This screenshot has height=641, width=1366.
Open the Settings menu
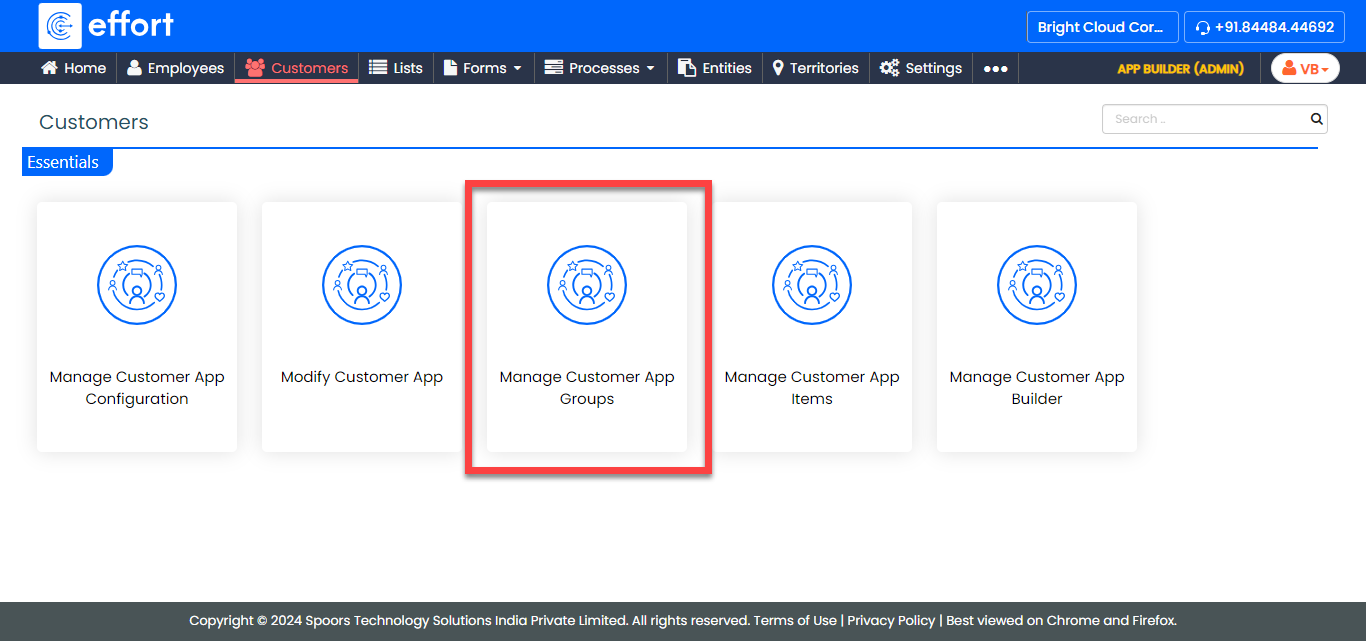click(x=921, y=68)
